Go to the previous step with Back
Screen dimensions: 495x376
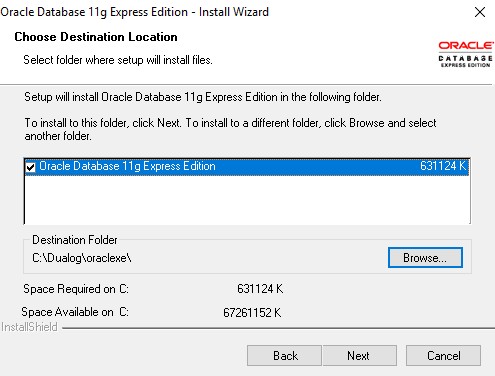pyautogui.click(x=284, y=355)
